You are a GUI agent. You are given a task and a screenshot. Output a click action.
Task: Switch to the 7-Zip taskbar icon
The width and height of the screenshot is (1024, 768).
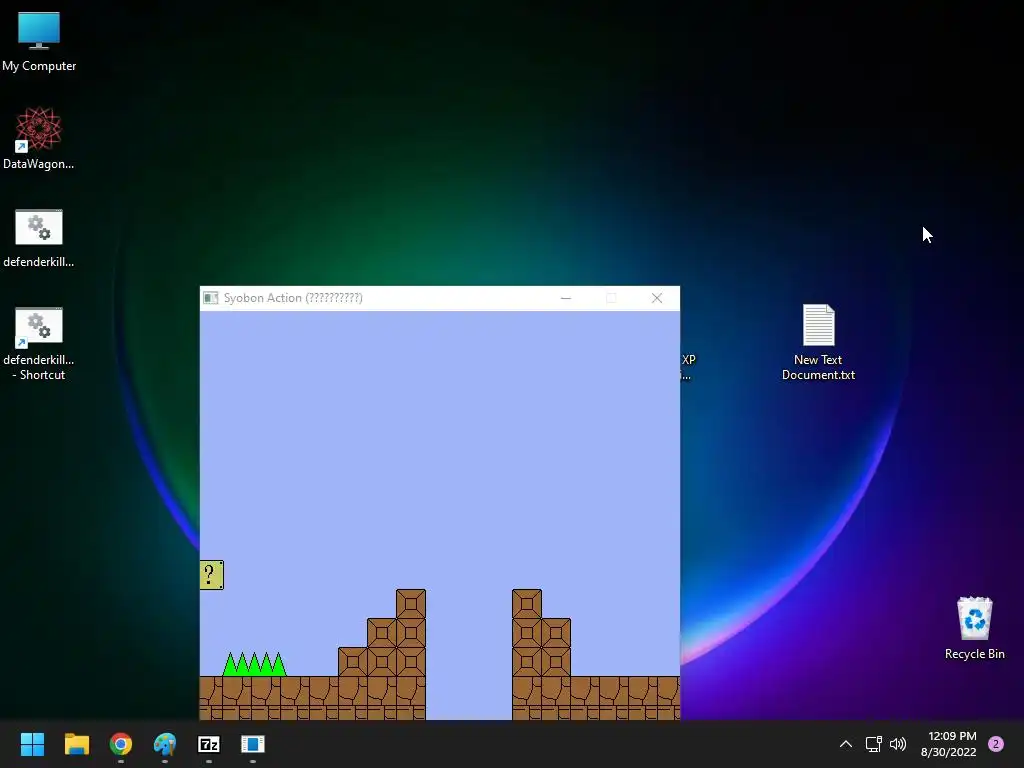[209, 744]
